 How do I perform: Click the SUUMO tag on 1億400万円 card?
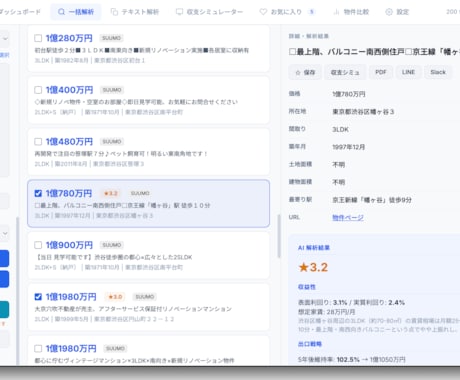112,90
